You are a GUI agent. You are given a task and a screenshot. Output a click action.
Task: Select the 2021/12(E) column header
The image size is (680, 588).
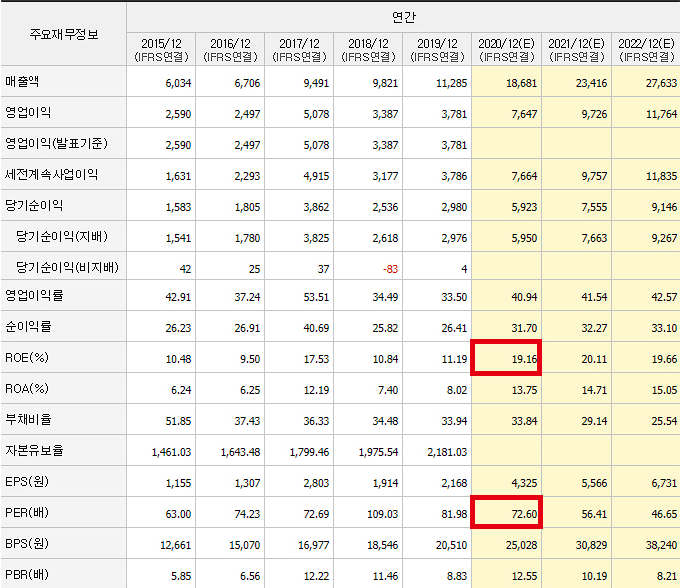[577, 50]
